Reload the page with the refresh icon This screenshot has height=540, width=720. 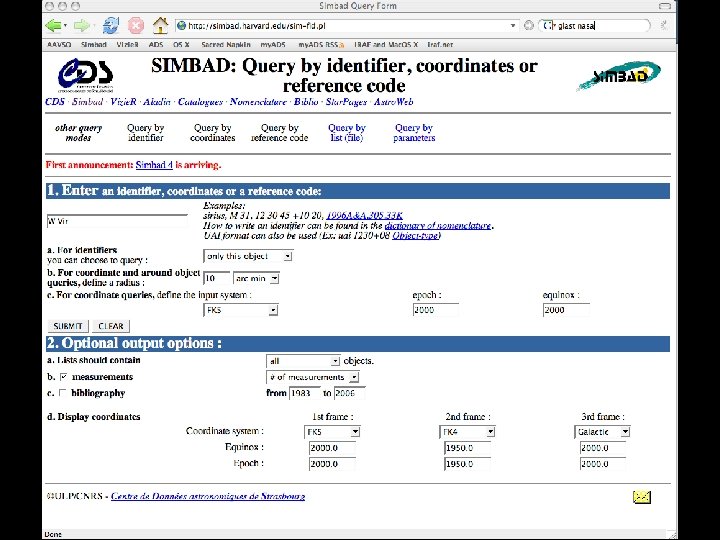[111, 25]
